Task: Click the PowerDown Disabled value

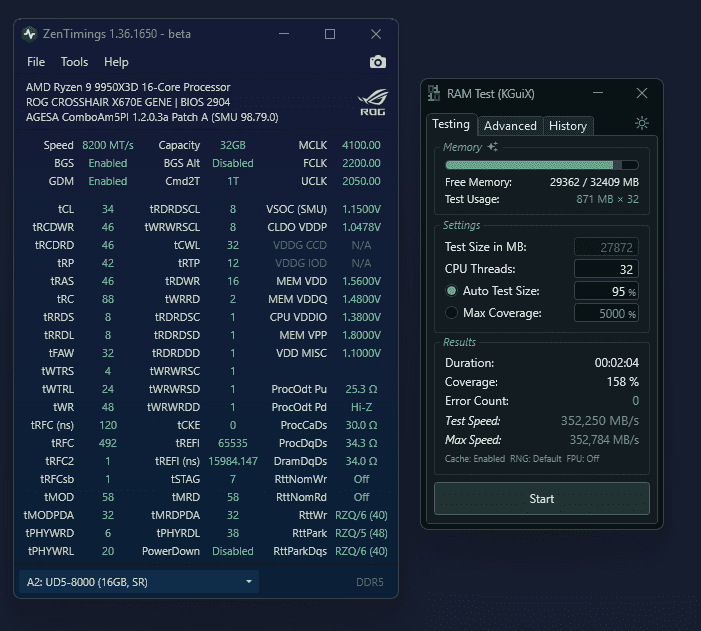Action: coord(232,551)
